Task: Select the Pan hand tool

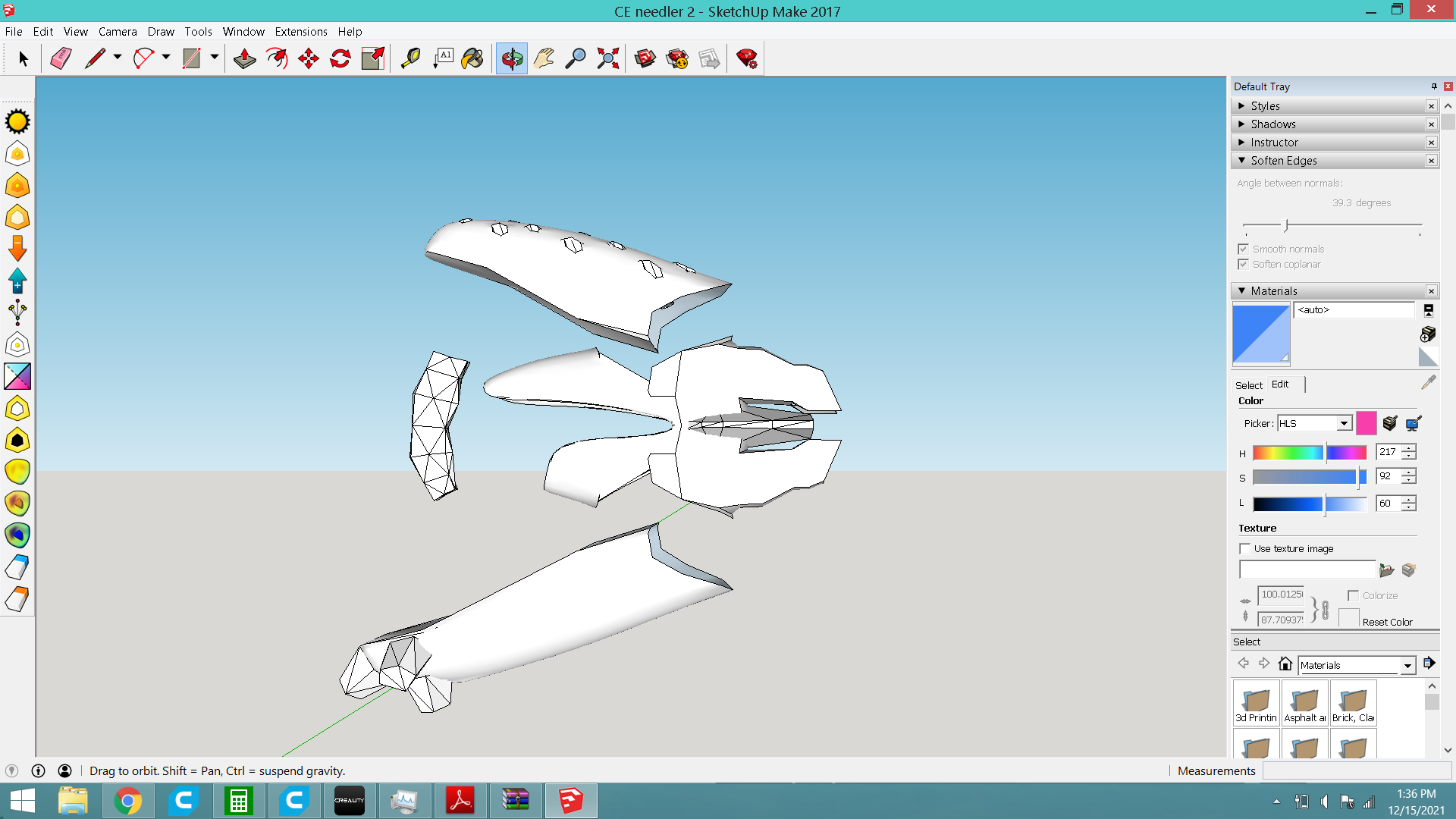Action: 544,58
